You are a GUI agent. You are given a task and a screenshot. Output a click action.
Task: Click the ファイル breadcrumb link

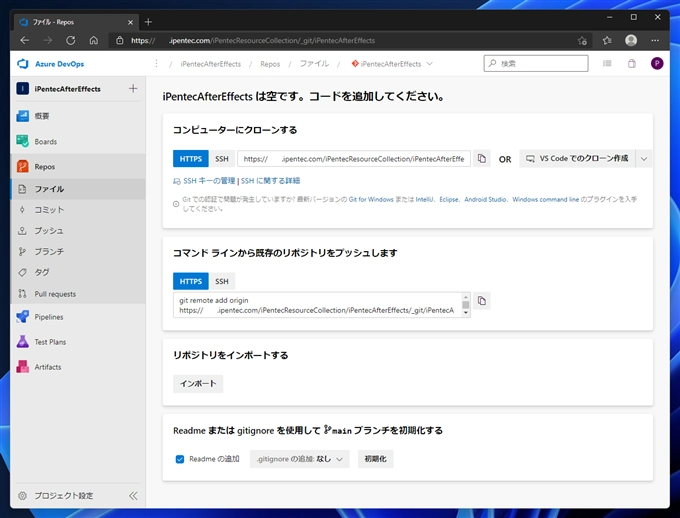pos(314,64)
